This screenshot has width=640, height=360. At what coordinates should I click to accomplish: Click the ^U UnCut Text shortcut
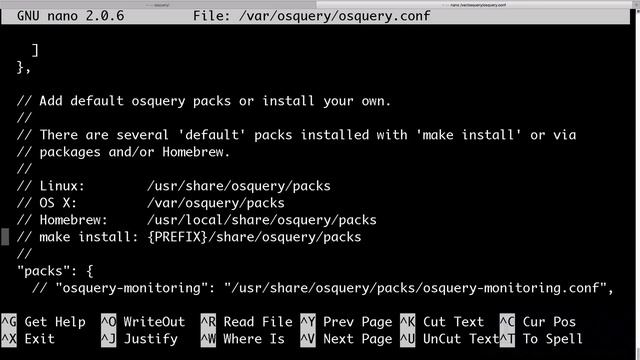point(449,339)
